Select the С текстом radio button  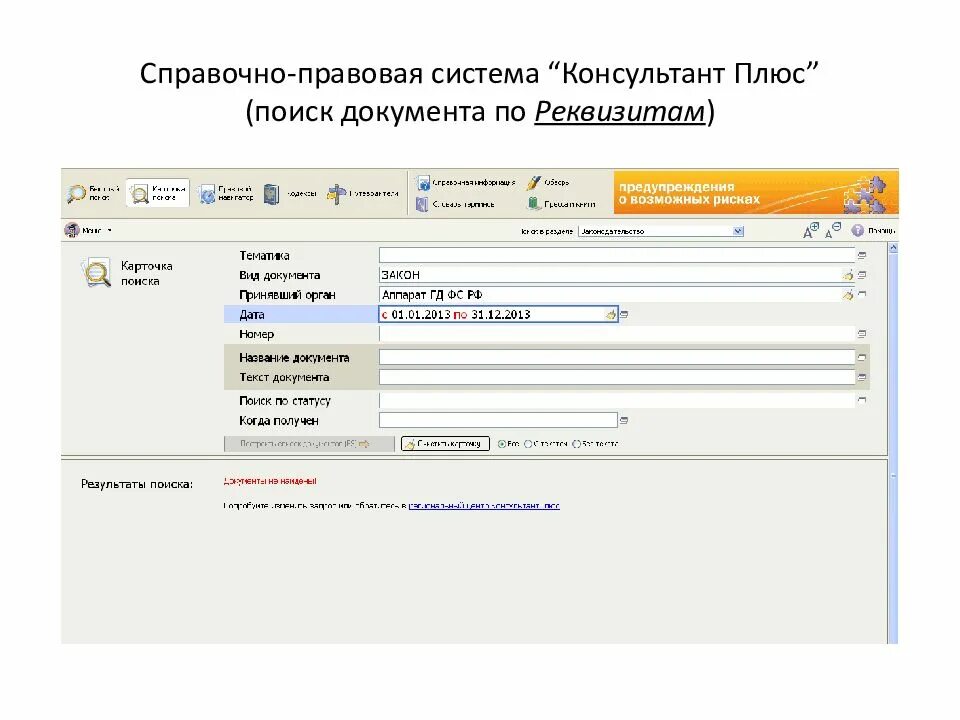click(528, 444)
